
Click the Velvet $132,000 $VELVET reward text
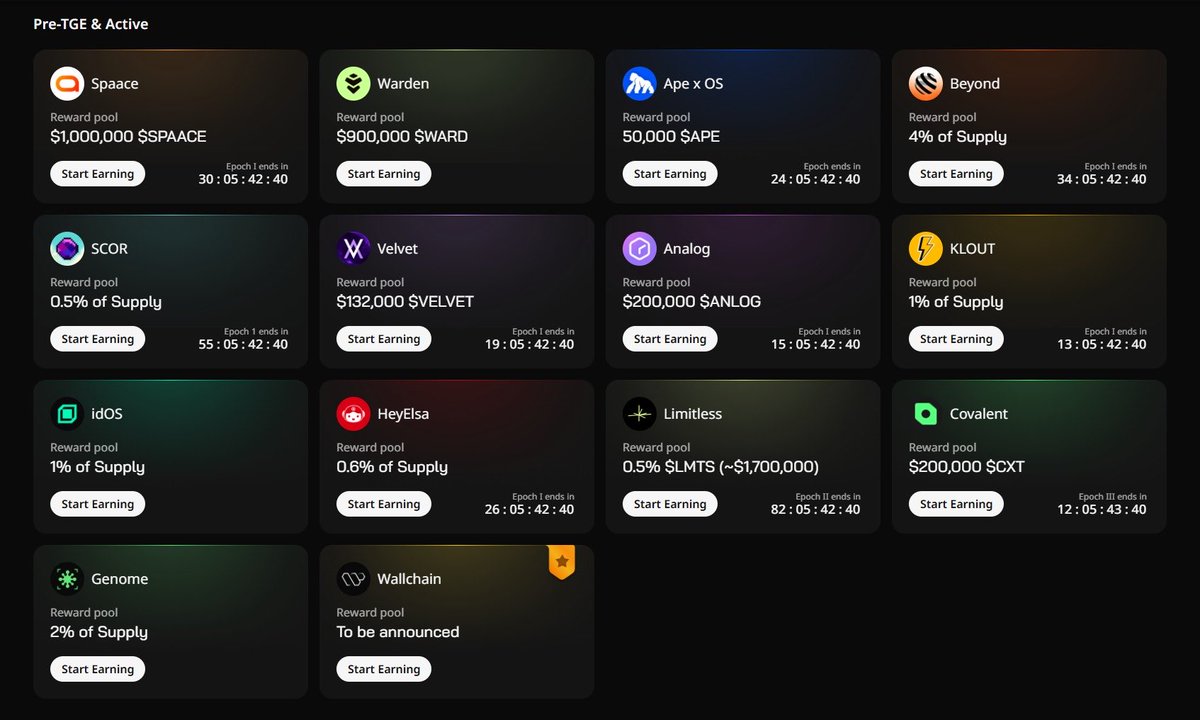[x=405, y=302]
